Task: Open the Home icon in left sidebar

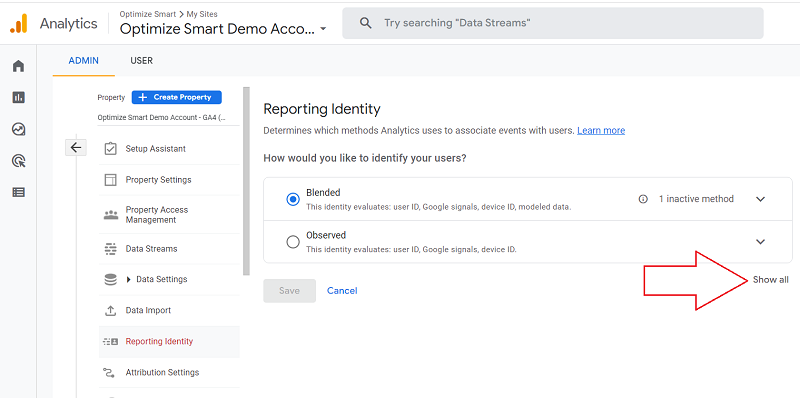Action: click(x=18, y=66)
